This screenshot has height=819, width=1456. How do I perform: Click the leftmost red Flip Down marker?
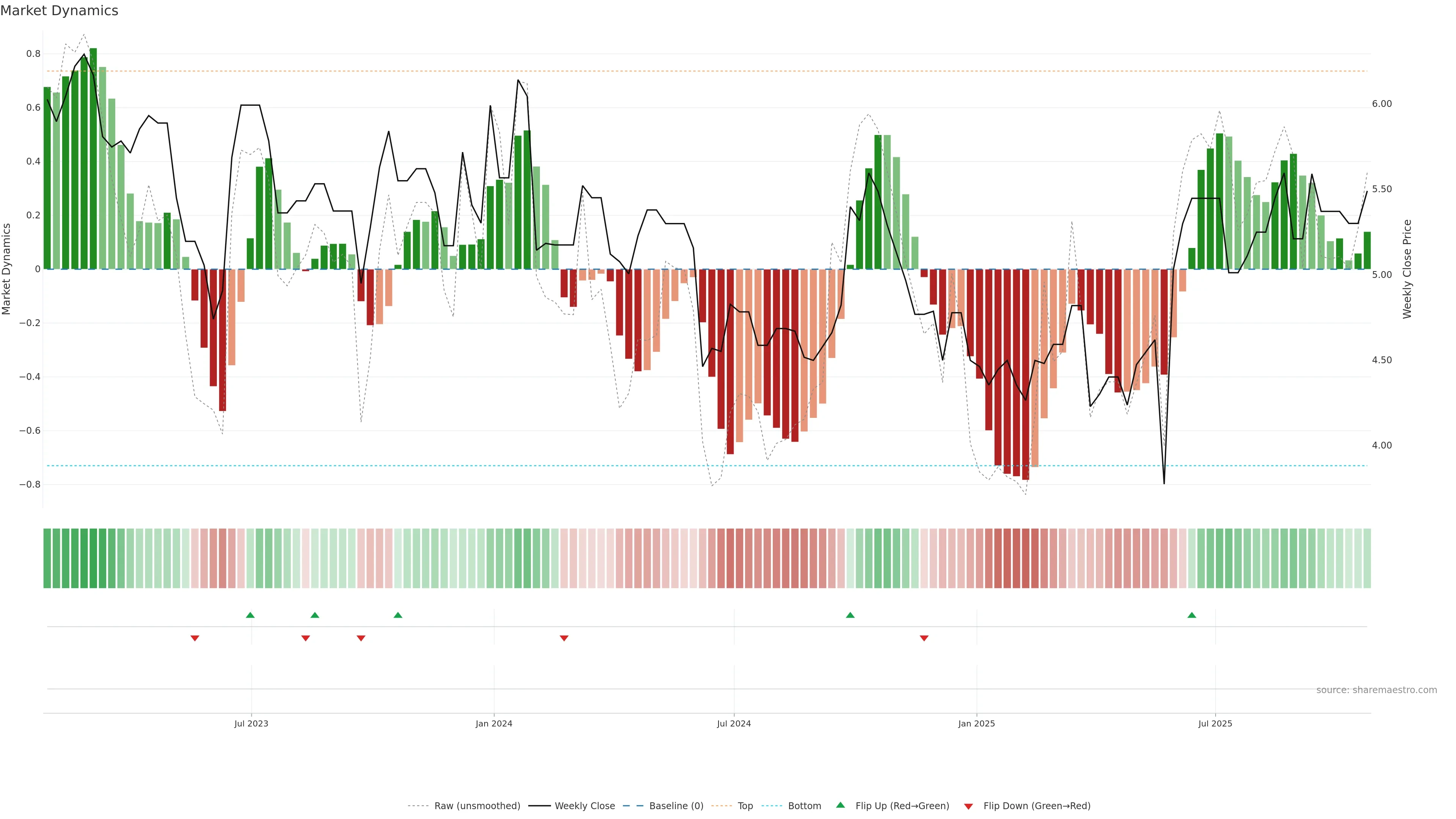point(195,638)
